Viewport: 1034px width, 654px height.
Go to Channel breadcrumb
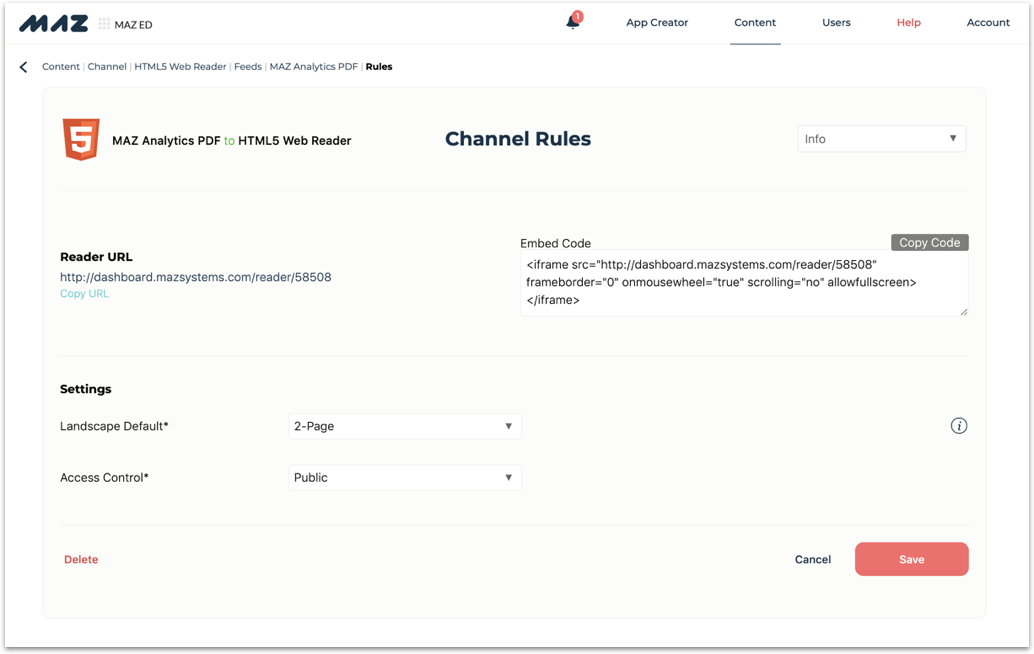[107, 67]
